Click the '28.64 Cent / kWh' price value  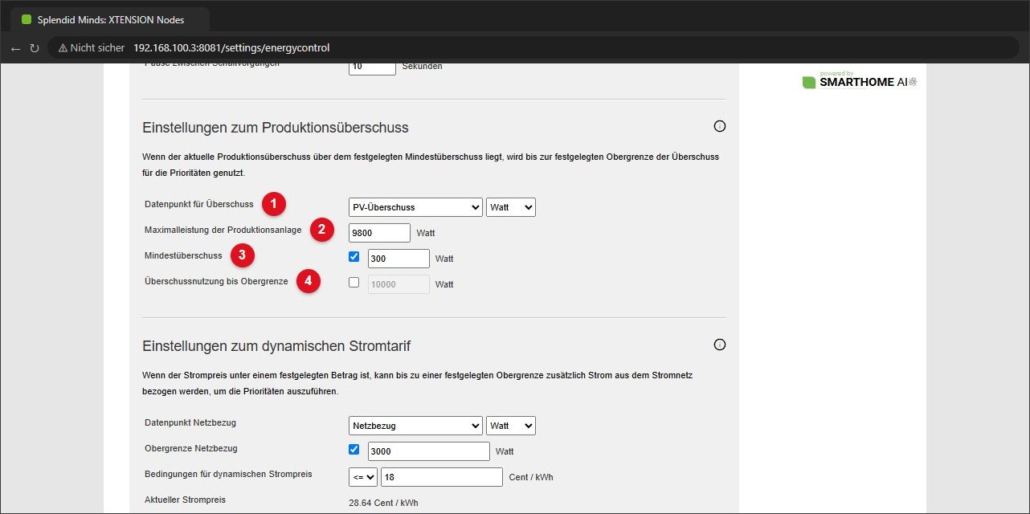(x=384, y=503)
